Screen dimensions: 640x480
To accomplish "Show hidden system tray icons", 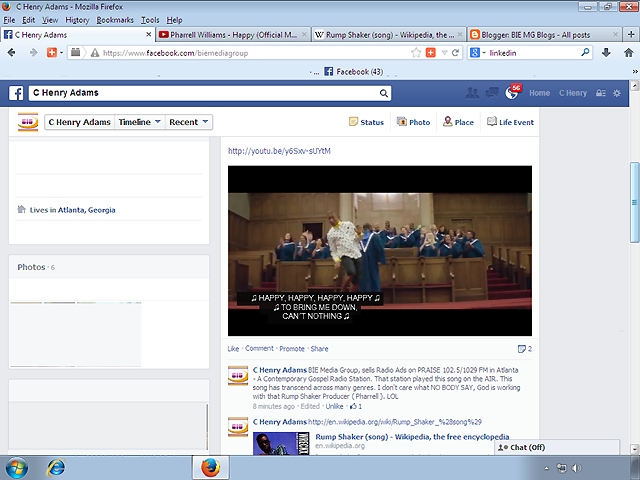I will pos(547,468).
